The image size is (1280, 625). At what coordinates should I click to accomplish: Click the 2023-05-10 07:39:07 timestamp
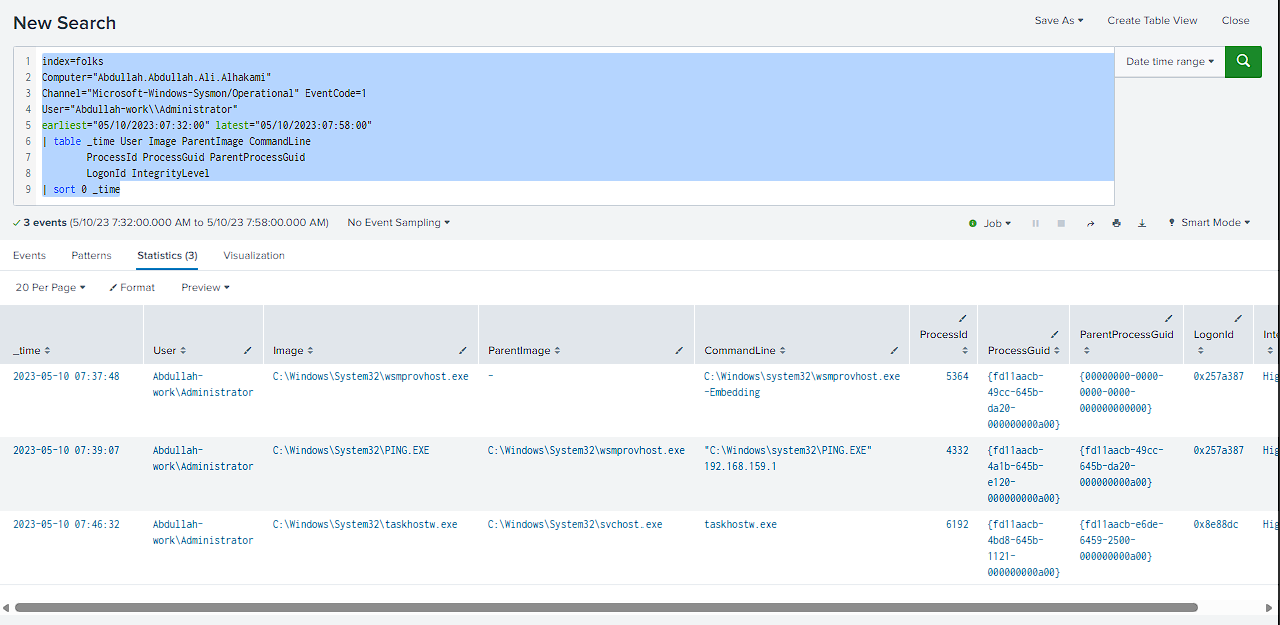[x=66, y=451]
